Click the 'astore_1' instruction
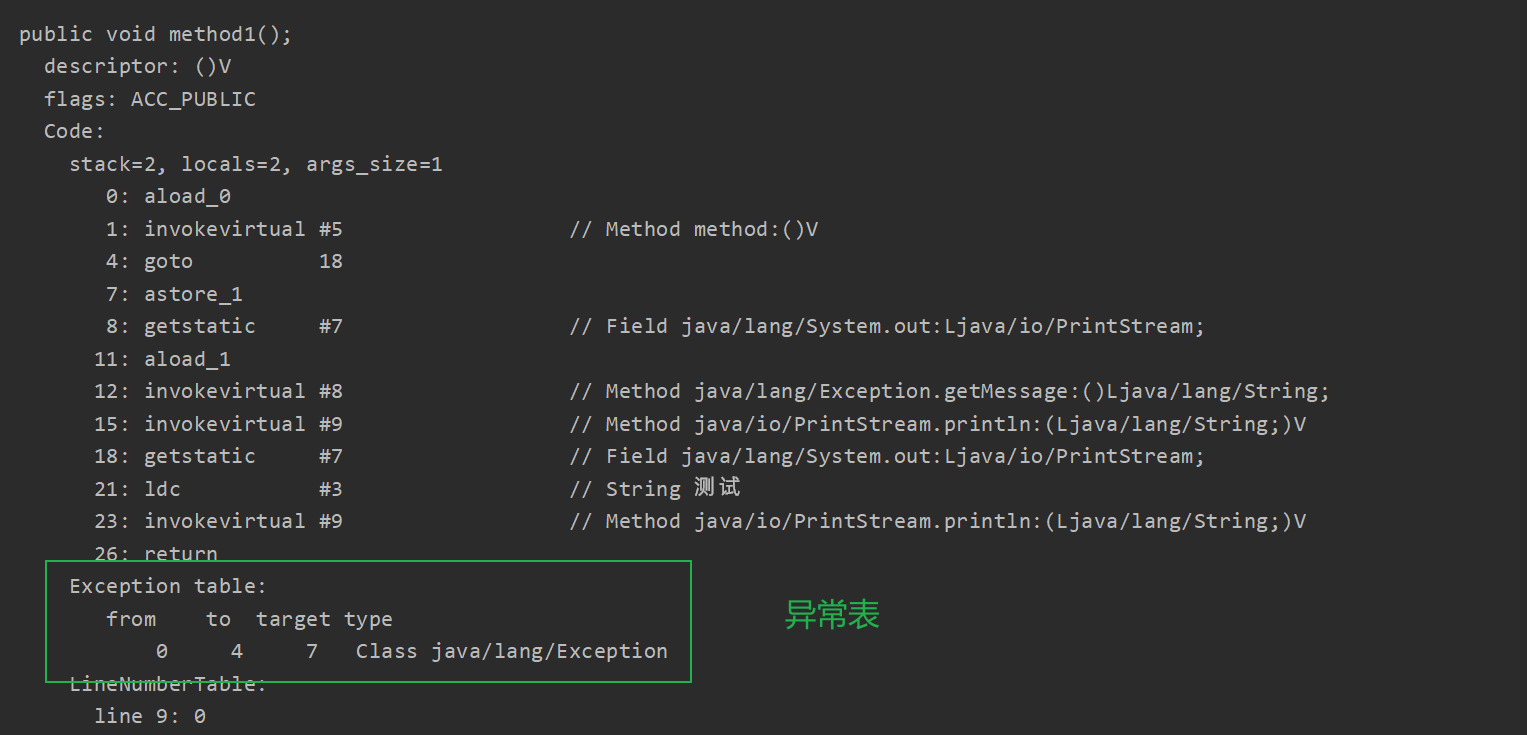1527x735 pixels. tap(193, 294)
